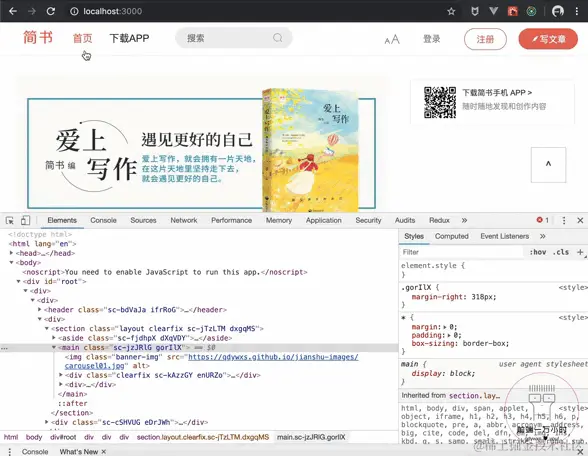Open the shield extension icon in the toolbar

click(x=475, y=11)
